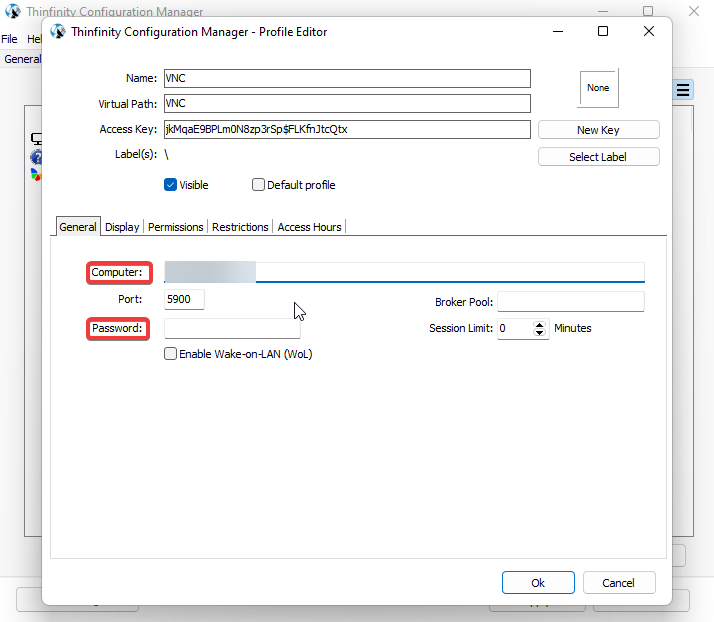Enable the Default profile checkbox
This screenshot has height=622, width=714.
coord(258,185)
